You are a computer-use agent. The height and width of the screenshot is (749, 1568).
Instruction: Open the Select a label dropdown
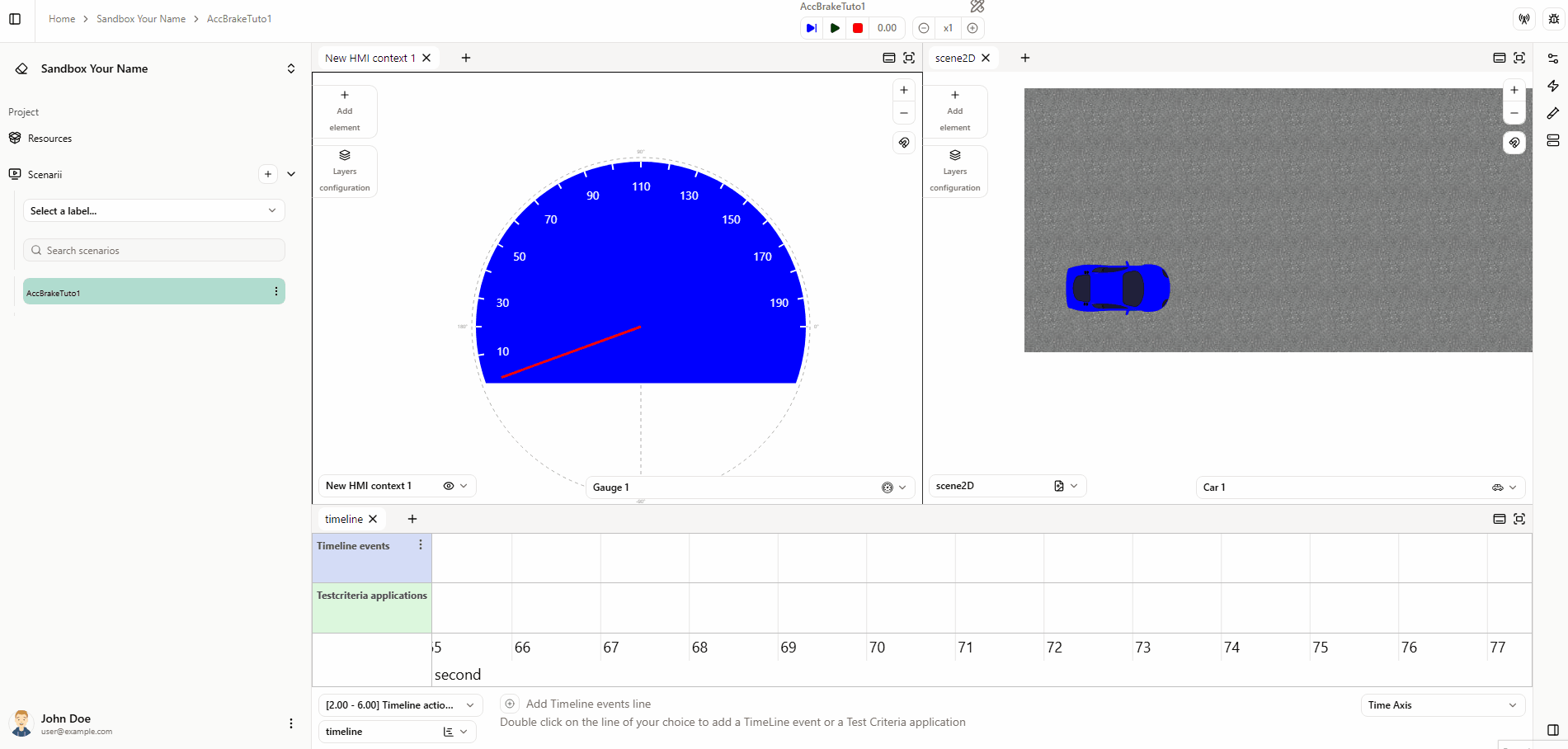click(x=153, y=211)
